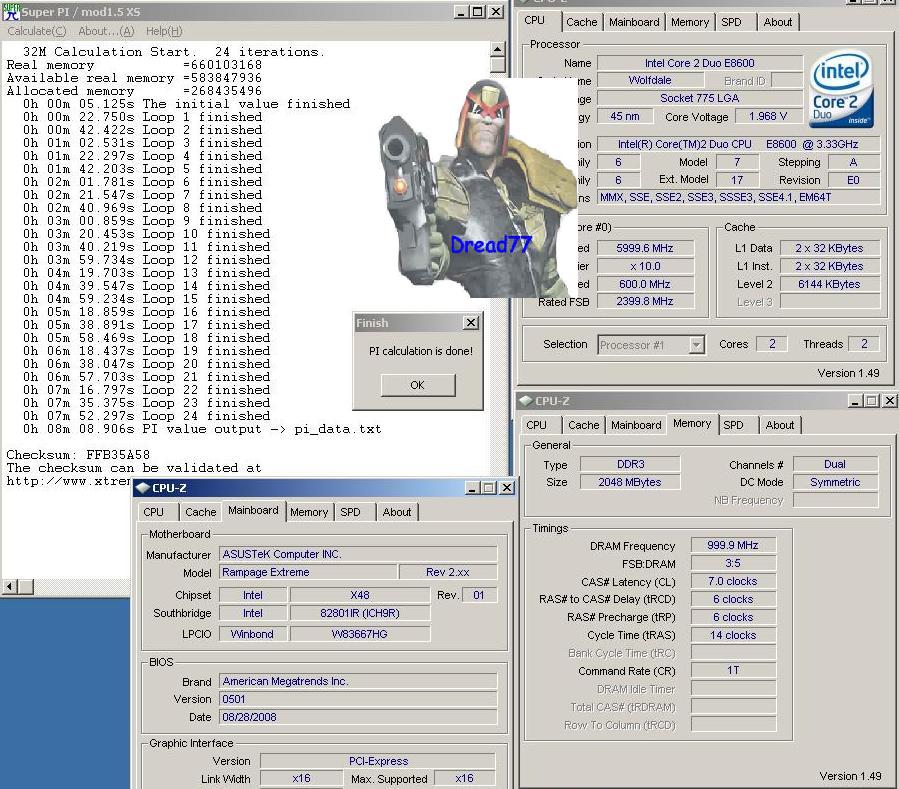The image size is (899, 789).
Task: Open the Help menu in Super PI
Action: point(164,31)
